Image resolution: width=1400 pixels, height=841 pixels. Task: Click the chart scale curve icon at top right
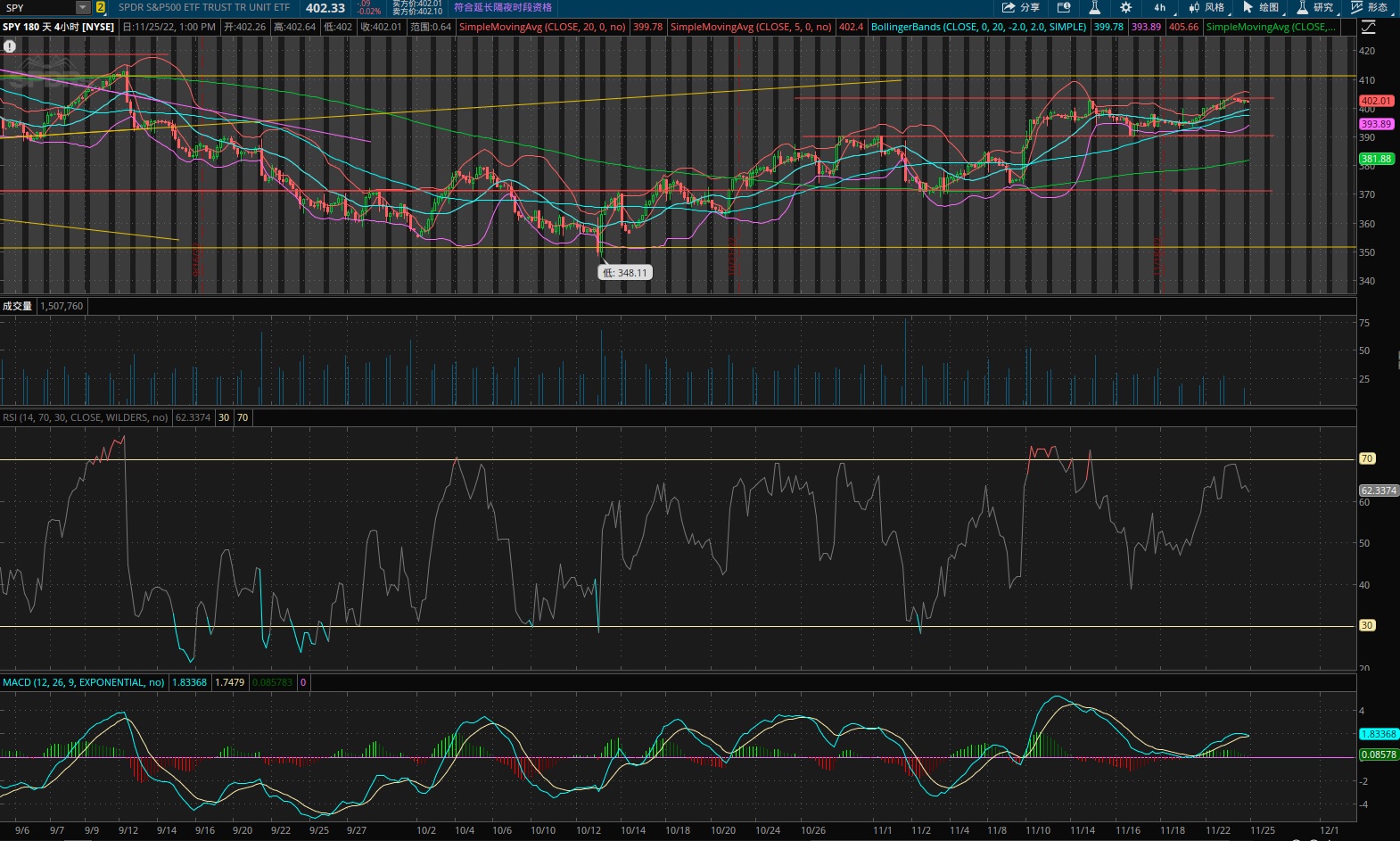[x=1368, y=28]
